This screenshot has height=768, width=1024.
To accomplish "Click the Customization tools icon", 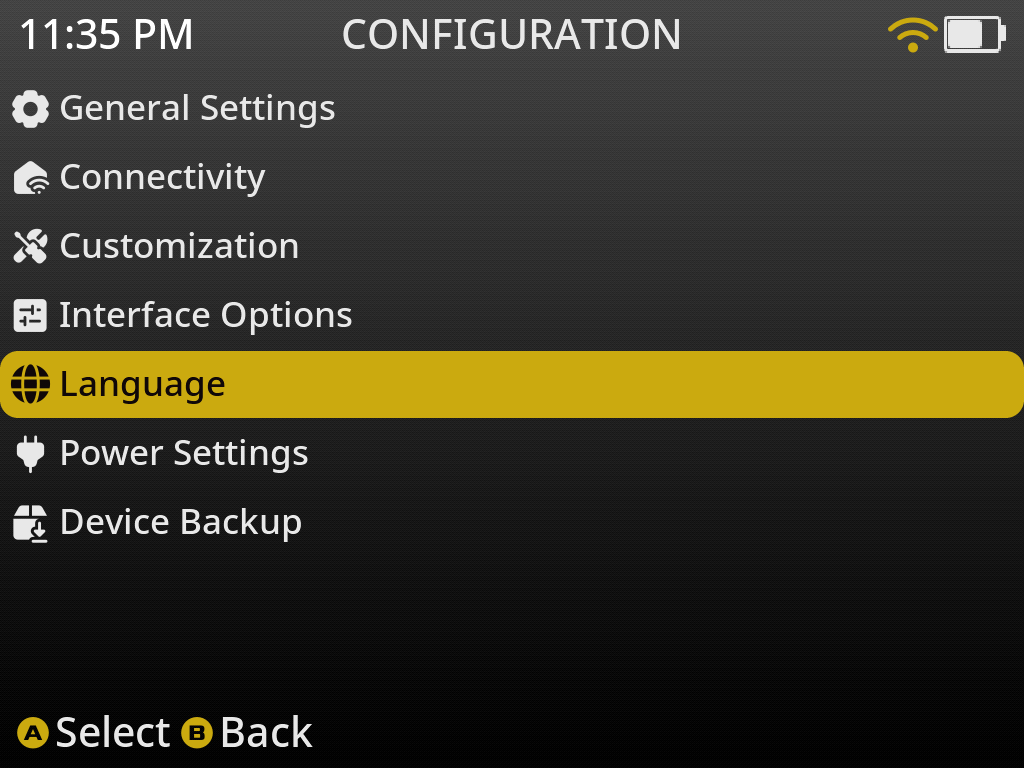I will (x=30, y=246).
